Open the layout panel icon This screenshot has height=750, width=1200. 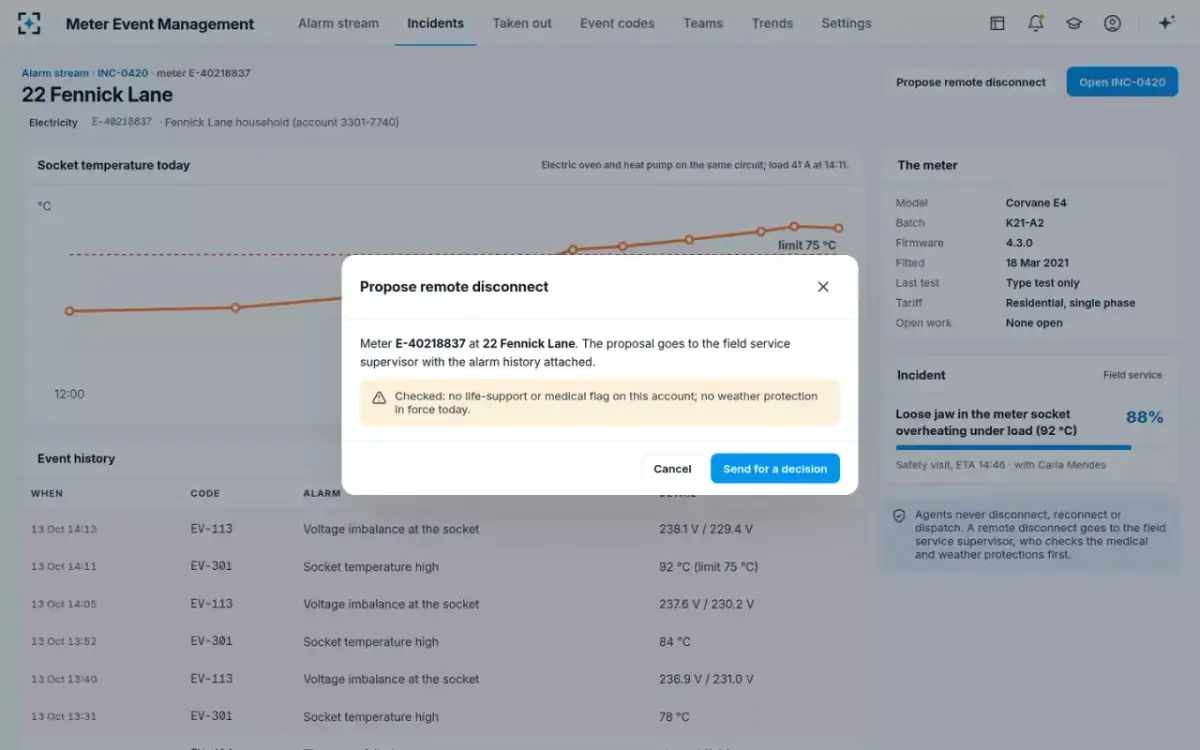click(997, 23)
